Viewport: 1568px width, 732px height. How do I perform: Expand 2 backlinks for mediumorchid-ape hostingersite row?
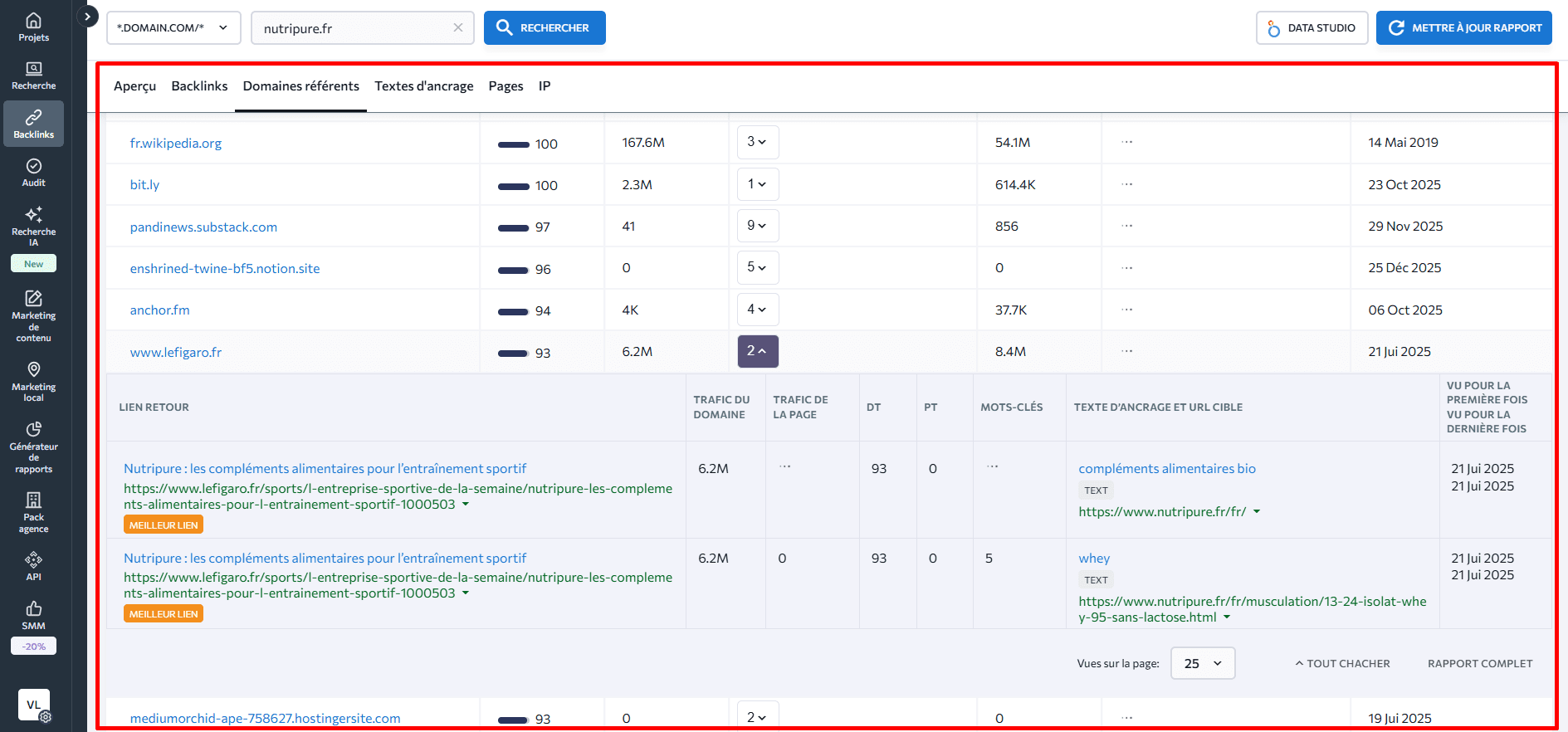pyautogui.click(x=757, y=715)
